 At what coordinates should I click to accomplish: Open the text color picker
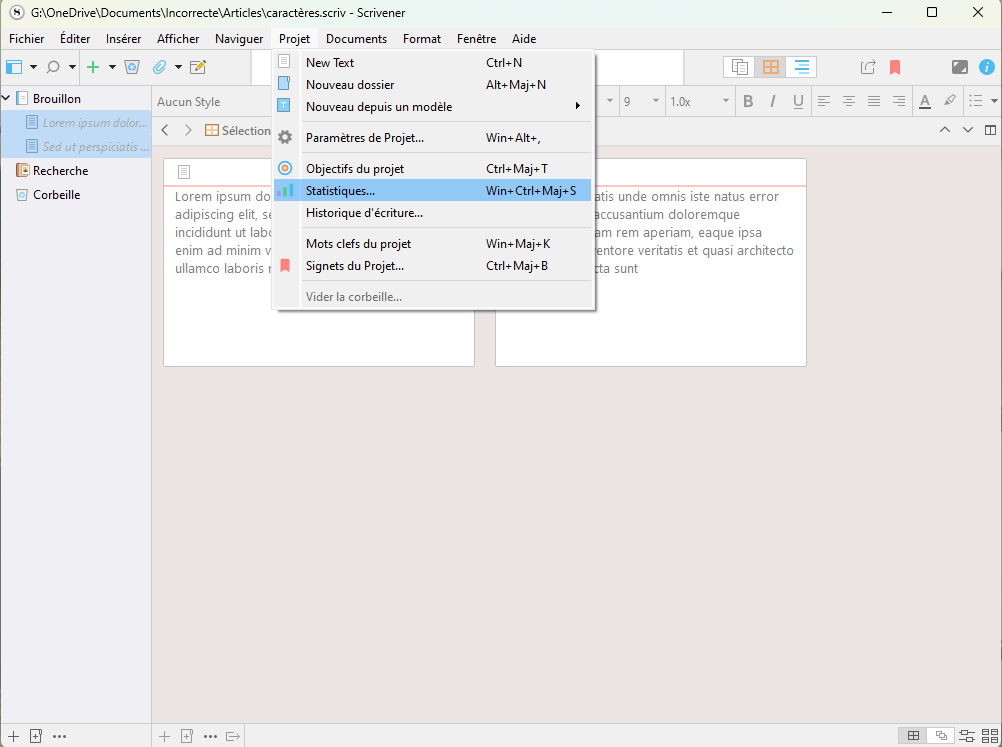click(x=925, y=101)
